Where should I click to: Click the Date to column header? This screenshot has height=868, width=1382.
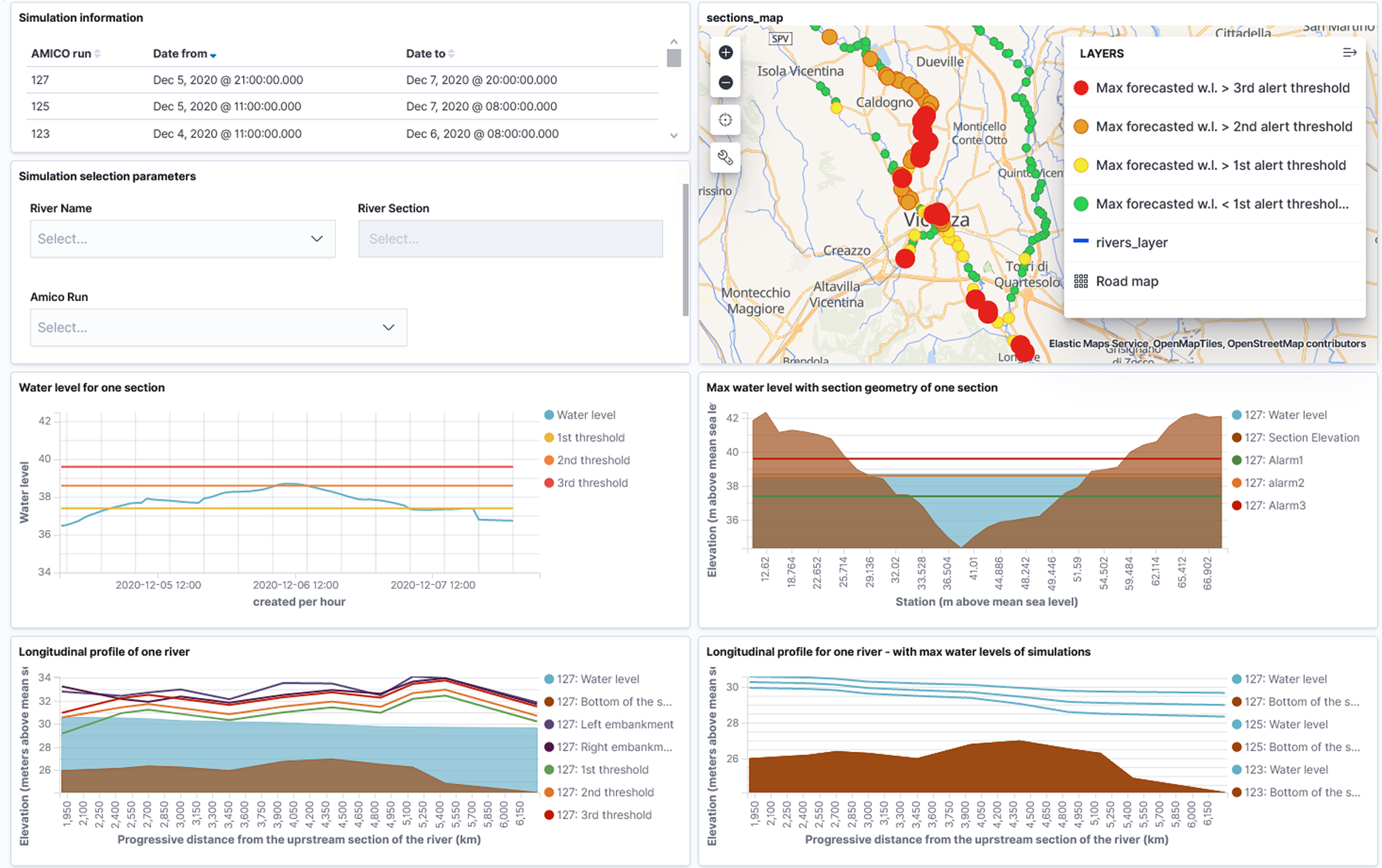(425, 54)
